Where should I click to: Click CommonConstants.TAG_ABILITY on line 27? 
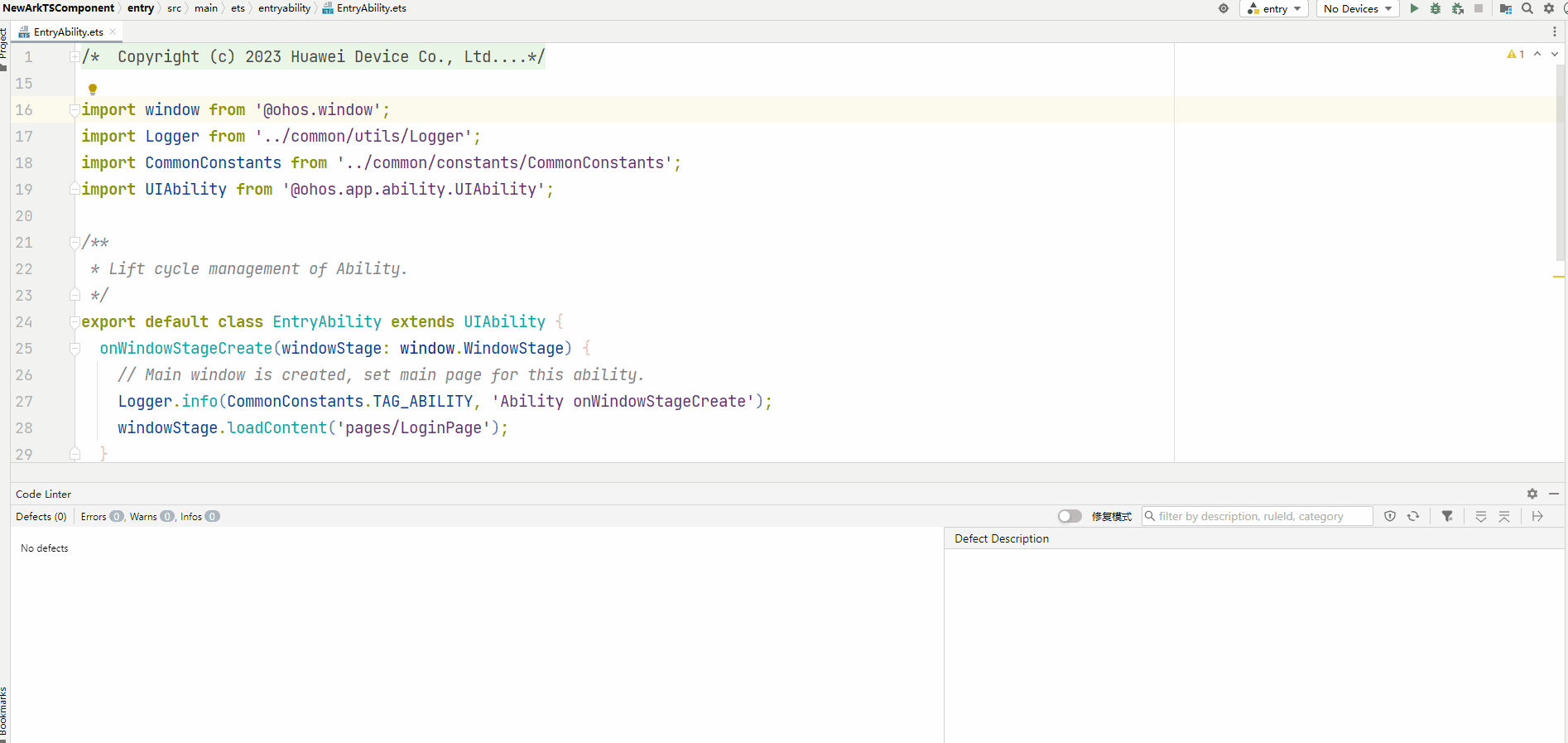tap(350, 401)
